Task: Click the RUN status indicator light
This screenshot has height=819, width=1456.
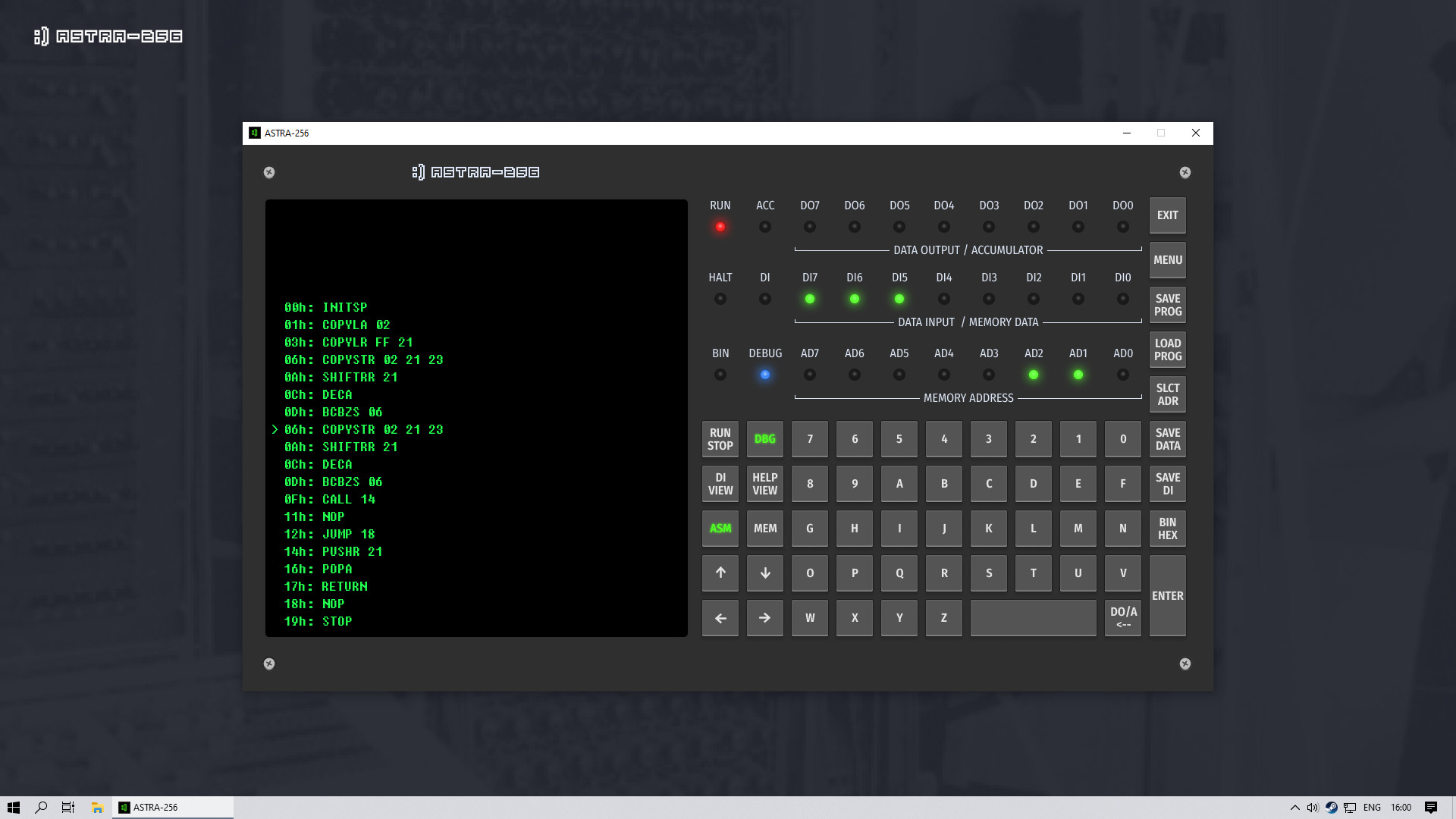Action: pos(720,226)
